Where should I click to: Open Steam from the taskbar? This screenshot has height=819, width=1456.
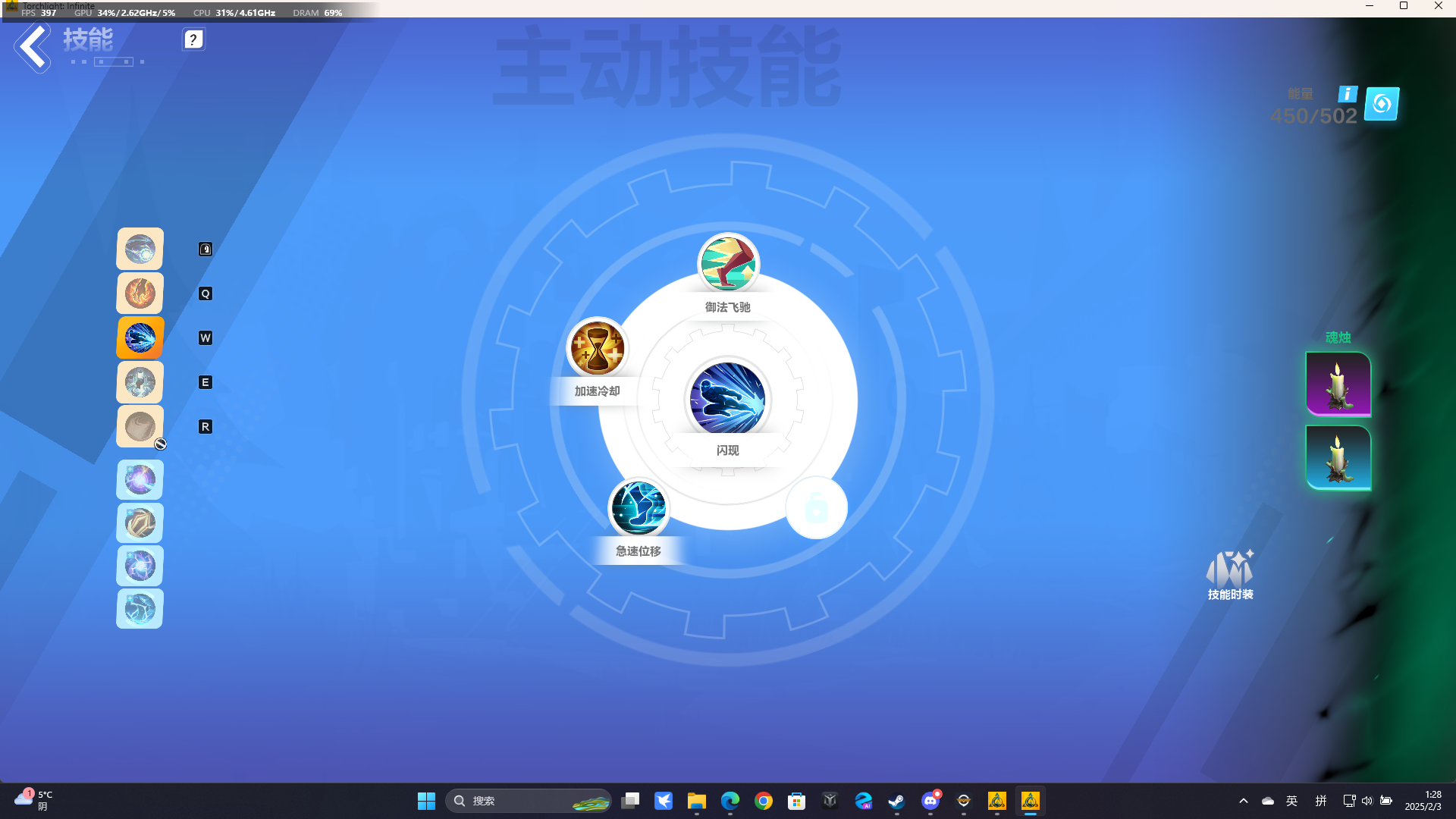(896, 801)
